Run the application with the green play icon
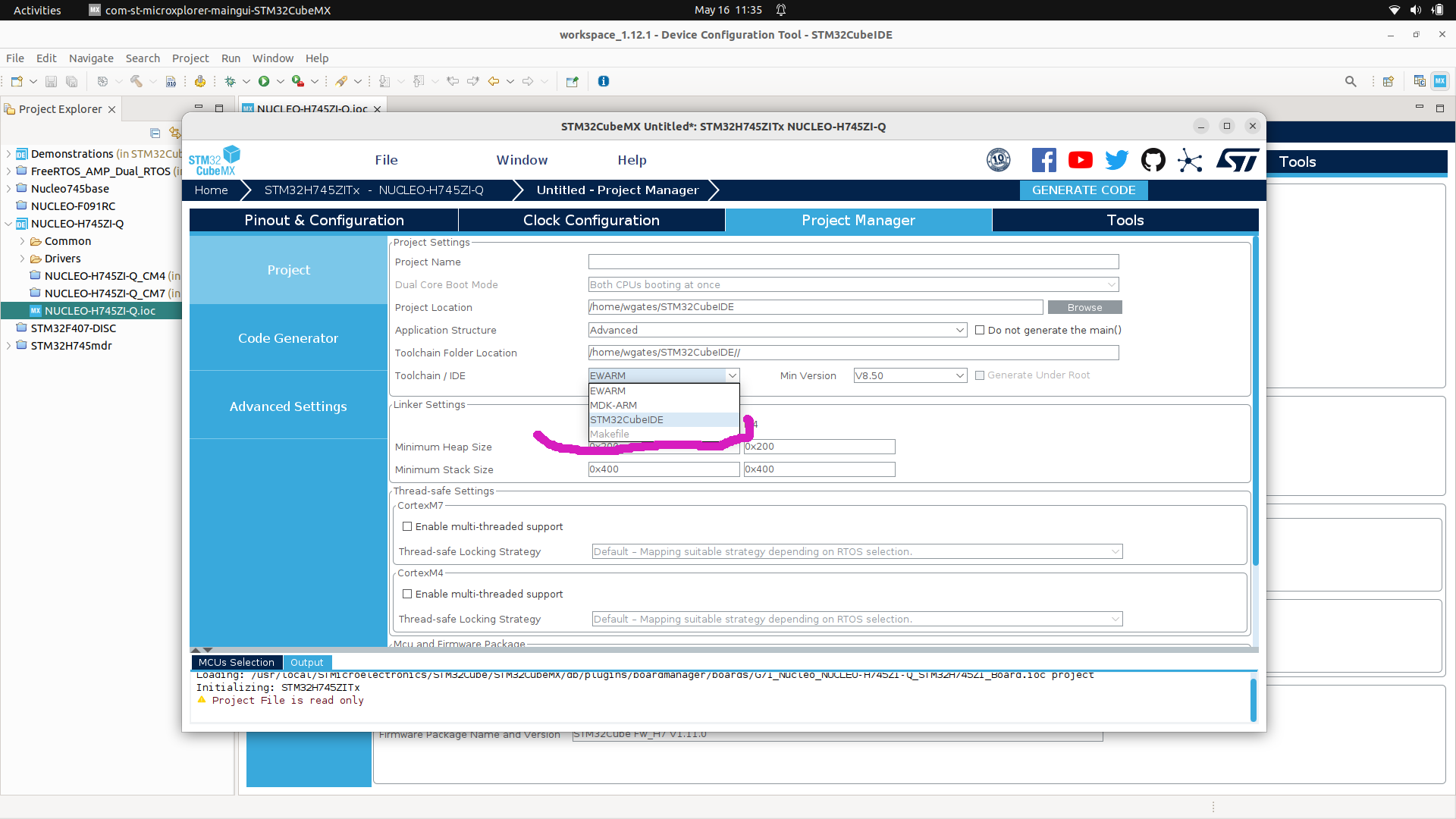The height and width of the screenshot is (819, 1456). [x=265, y=81]
